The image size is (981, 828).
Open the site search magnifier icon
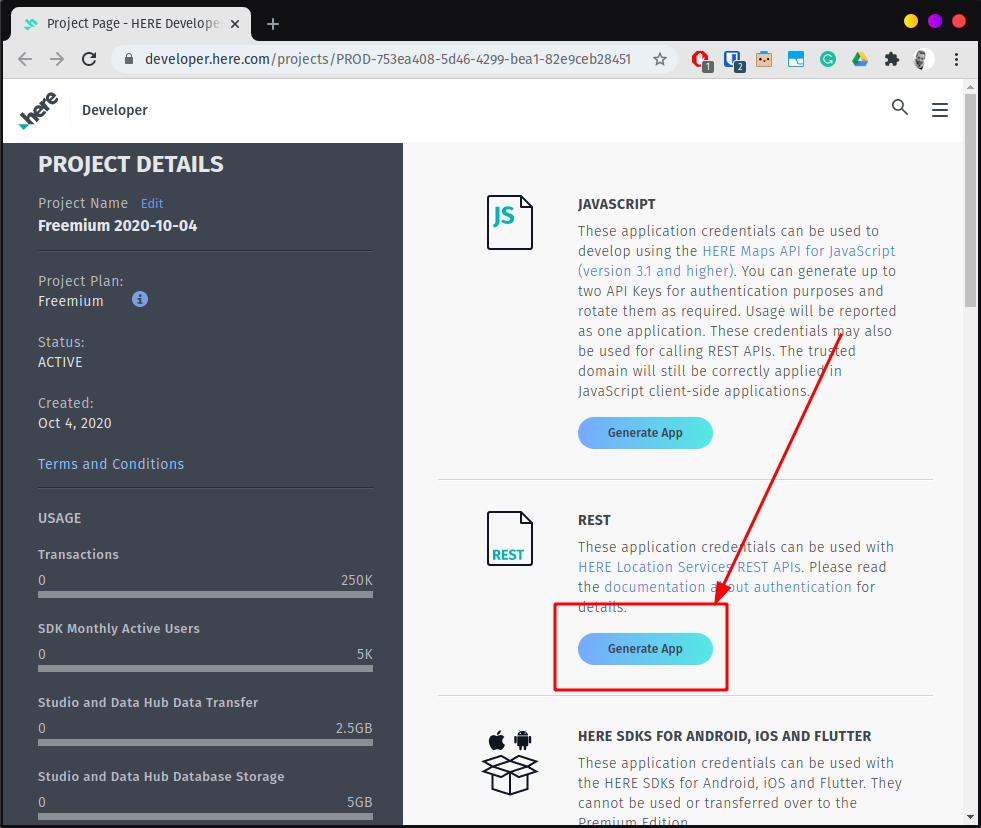899,107
